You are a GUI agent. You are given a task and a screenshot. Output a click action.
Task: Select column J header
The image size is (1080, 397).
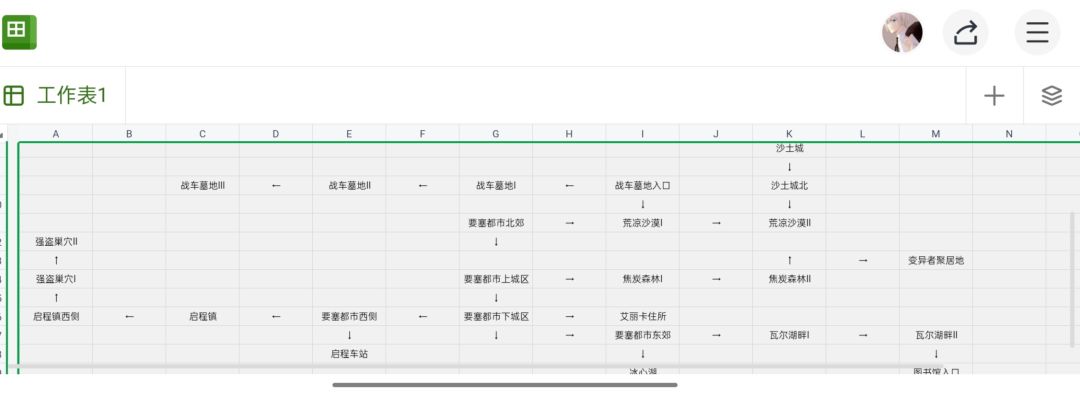click(x=716, y=134)
